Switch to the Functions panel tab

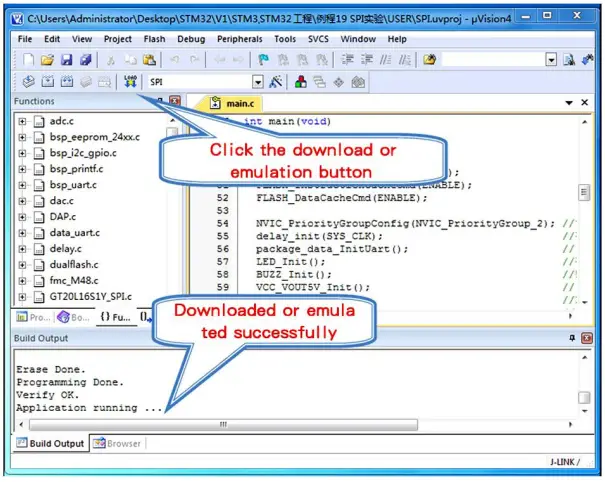pyautogui.click(x=116, y=317)
